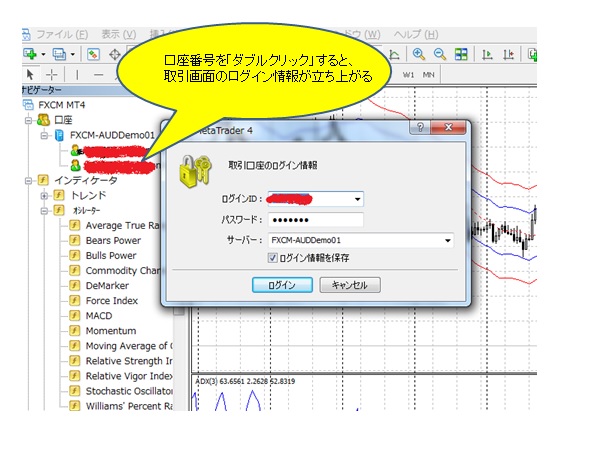Viewport: 599px width, 463px height.
Task: Click the Profiles toolbar icon
Action: coord(59,54)
